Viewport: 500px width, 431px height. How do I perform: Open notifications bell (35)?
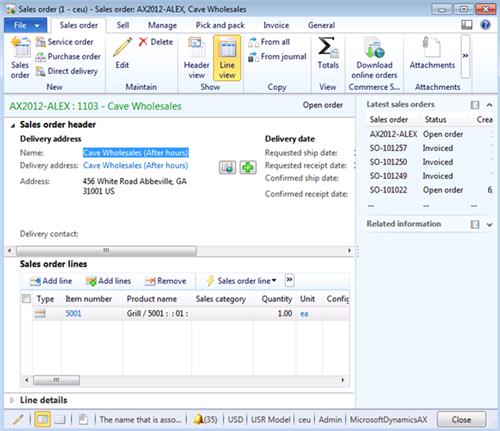coord(205,419)
